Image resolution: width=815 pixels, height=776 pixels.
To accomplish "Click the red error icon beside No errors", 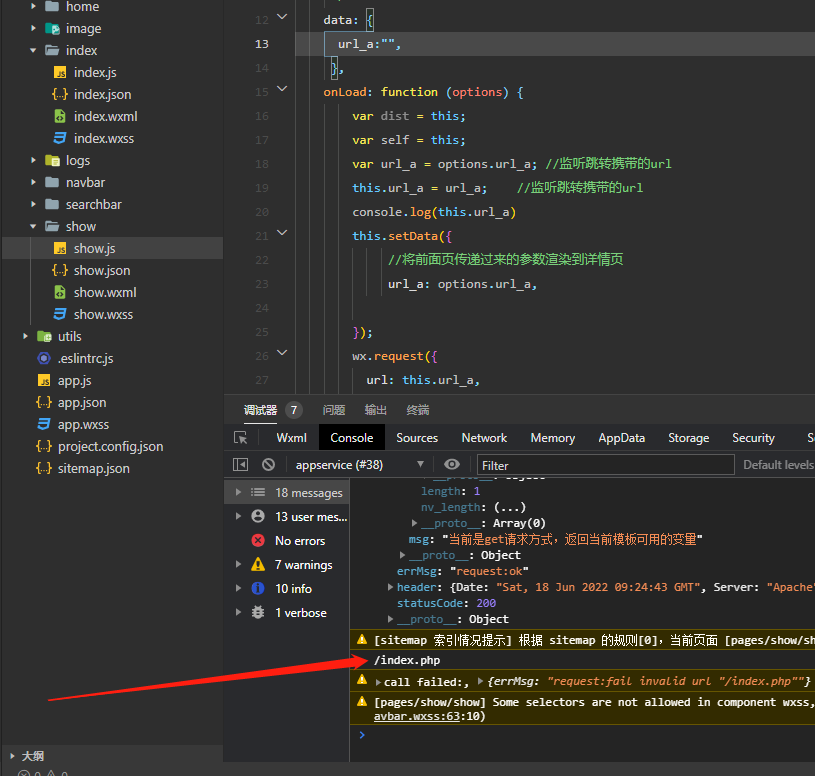I will (x=258, y=541).
